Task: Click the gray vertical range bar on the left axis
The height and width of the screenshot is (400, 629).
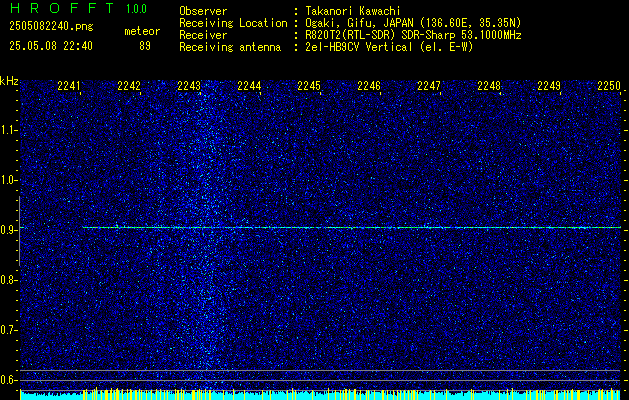Action: coord(19,231)
